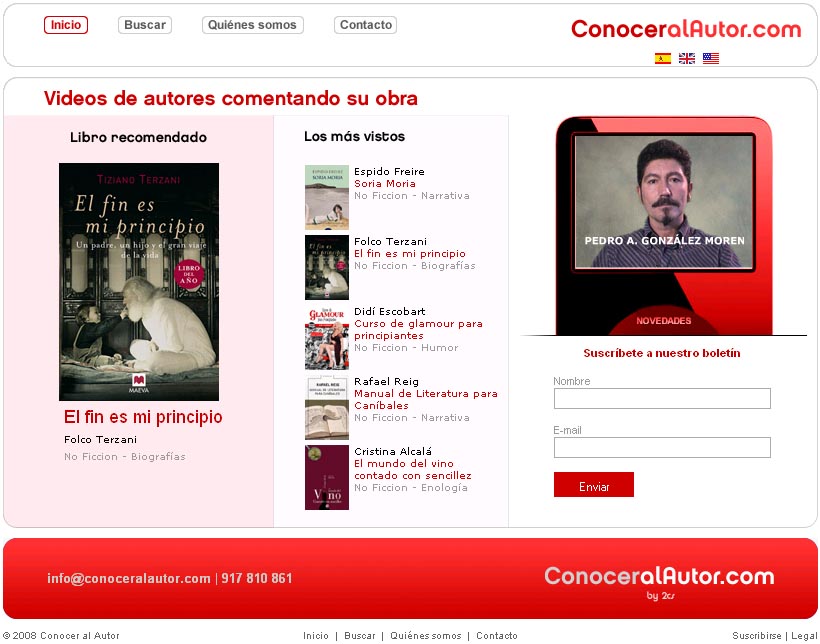Play the Pedro A. González Moren video
This screenshot has height=644, width=820.
(x=664, y=202)
